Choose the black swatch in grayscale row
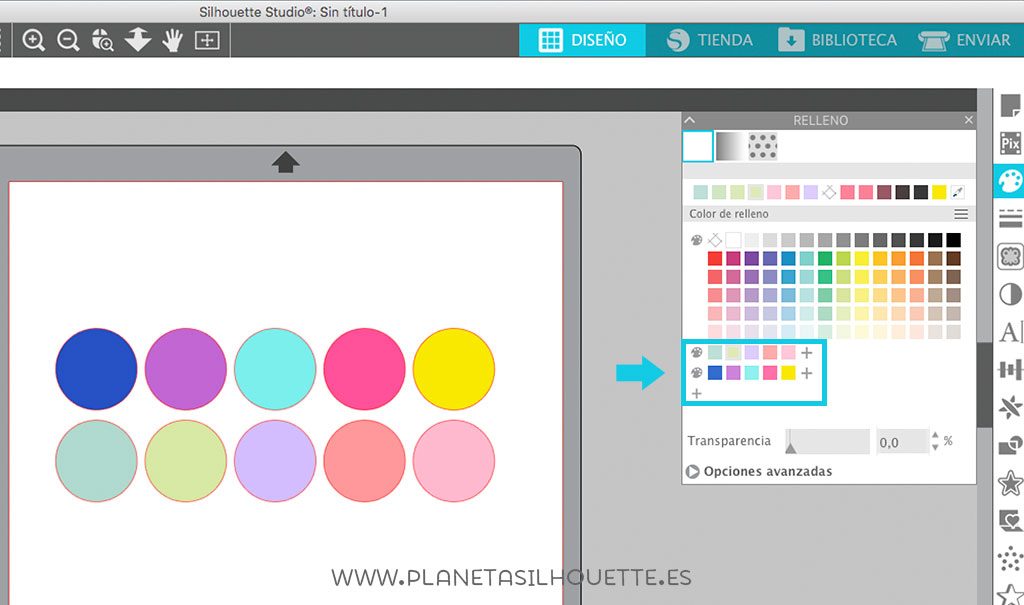1024x605 pixels. (x=953, y=240)
